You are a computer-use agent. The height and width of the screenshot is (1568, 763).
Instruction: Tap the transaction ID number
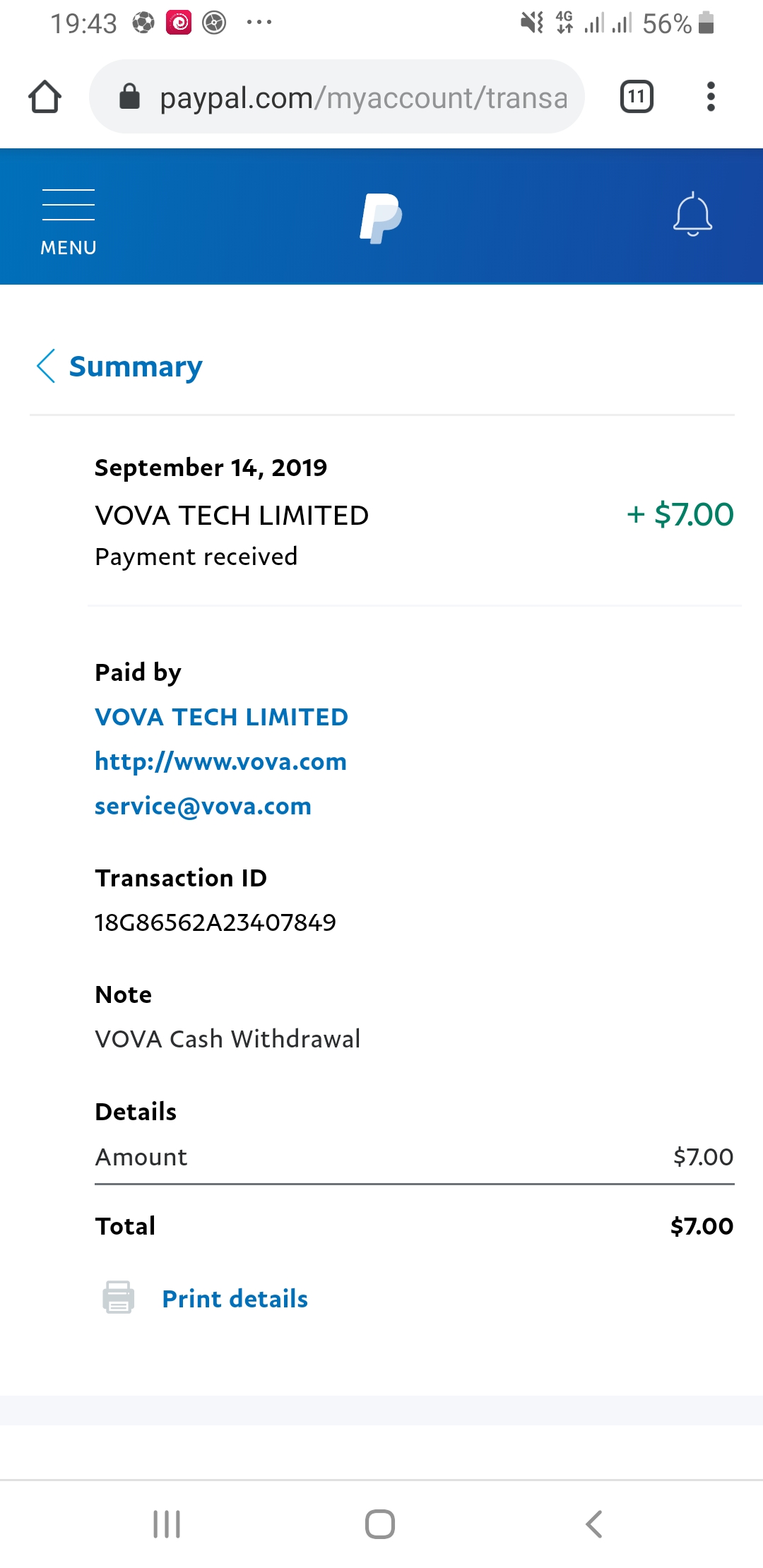coord(215,922)
